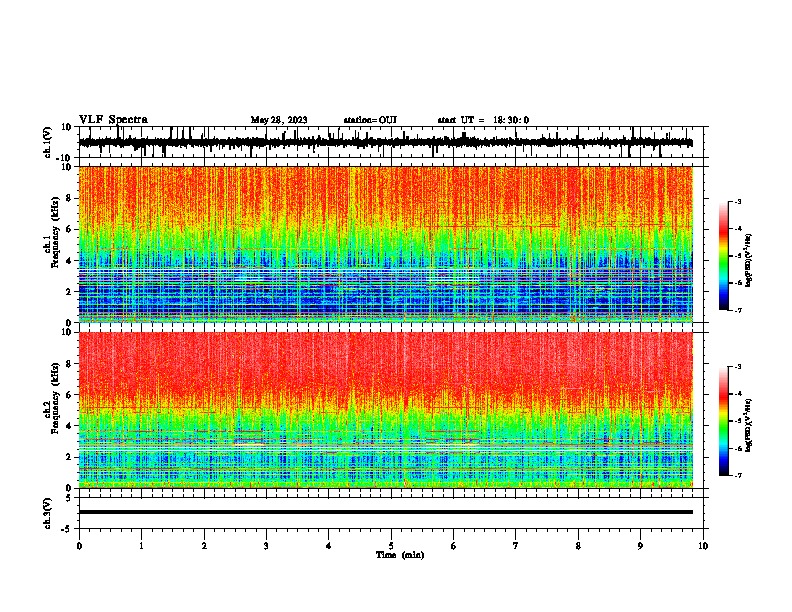Select the log(PSD) label beside ch.1 color bar
The image size is (792, 612).
(x=748, y=260)
